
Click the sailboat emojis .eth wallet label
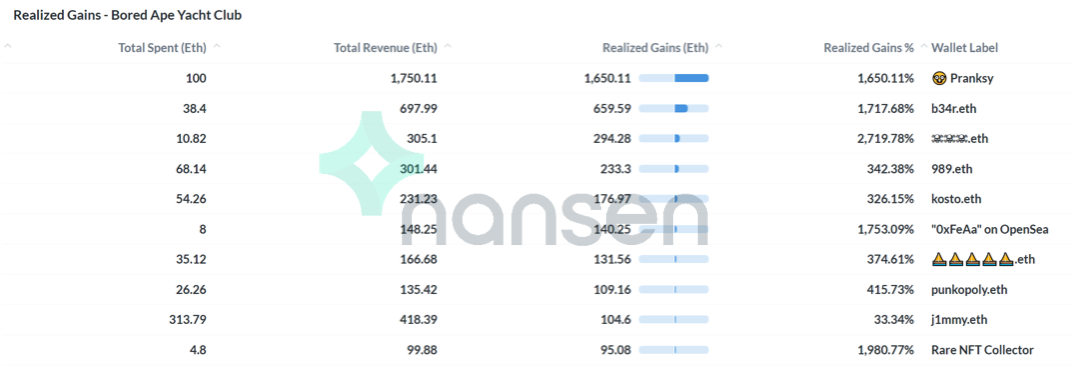point(983,259)
